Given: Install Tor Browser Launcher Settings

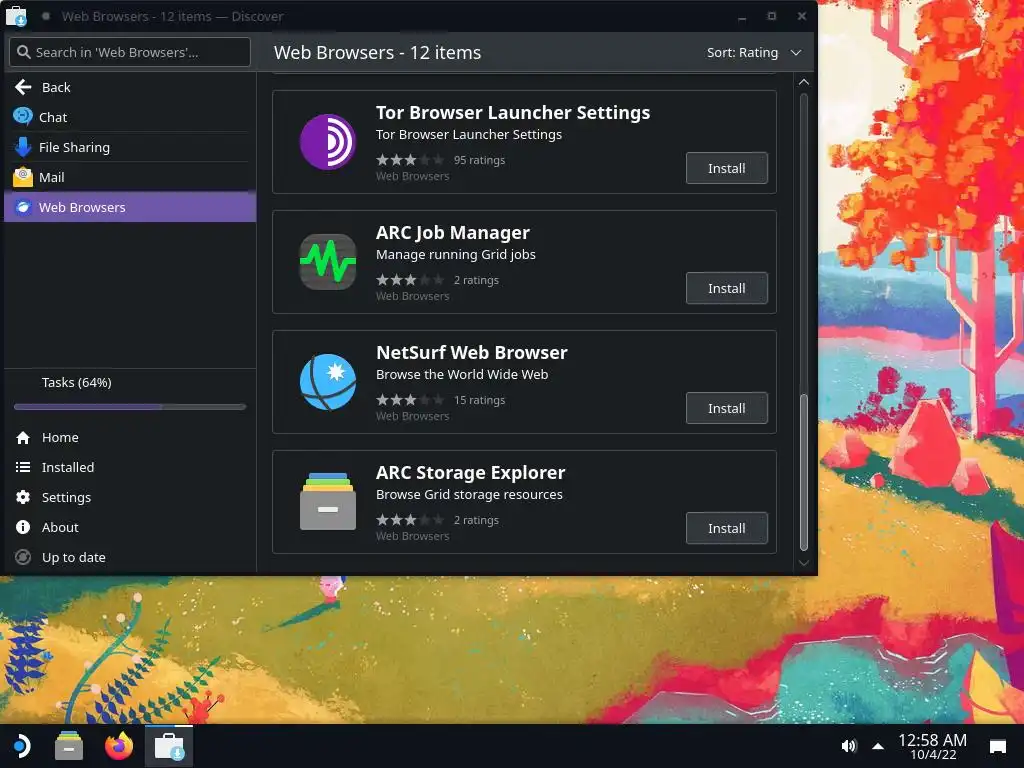Looking at the screenshot, I should [726, 168].
